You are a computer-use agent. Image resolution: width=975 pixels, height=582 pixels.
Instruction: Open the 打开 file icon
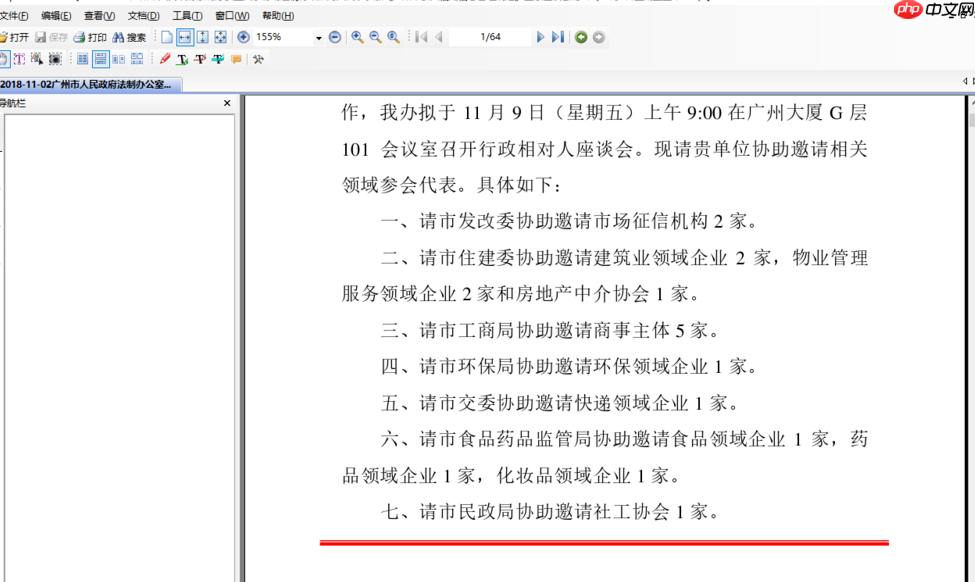[x=15, y=36]
